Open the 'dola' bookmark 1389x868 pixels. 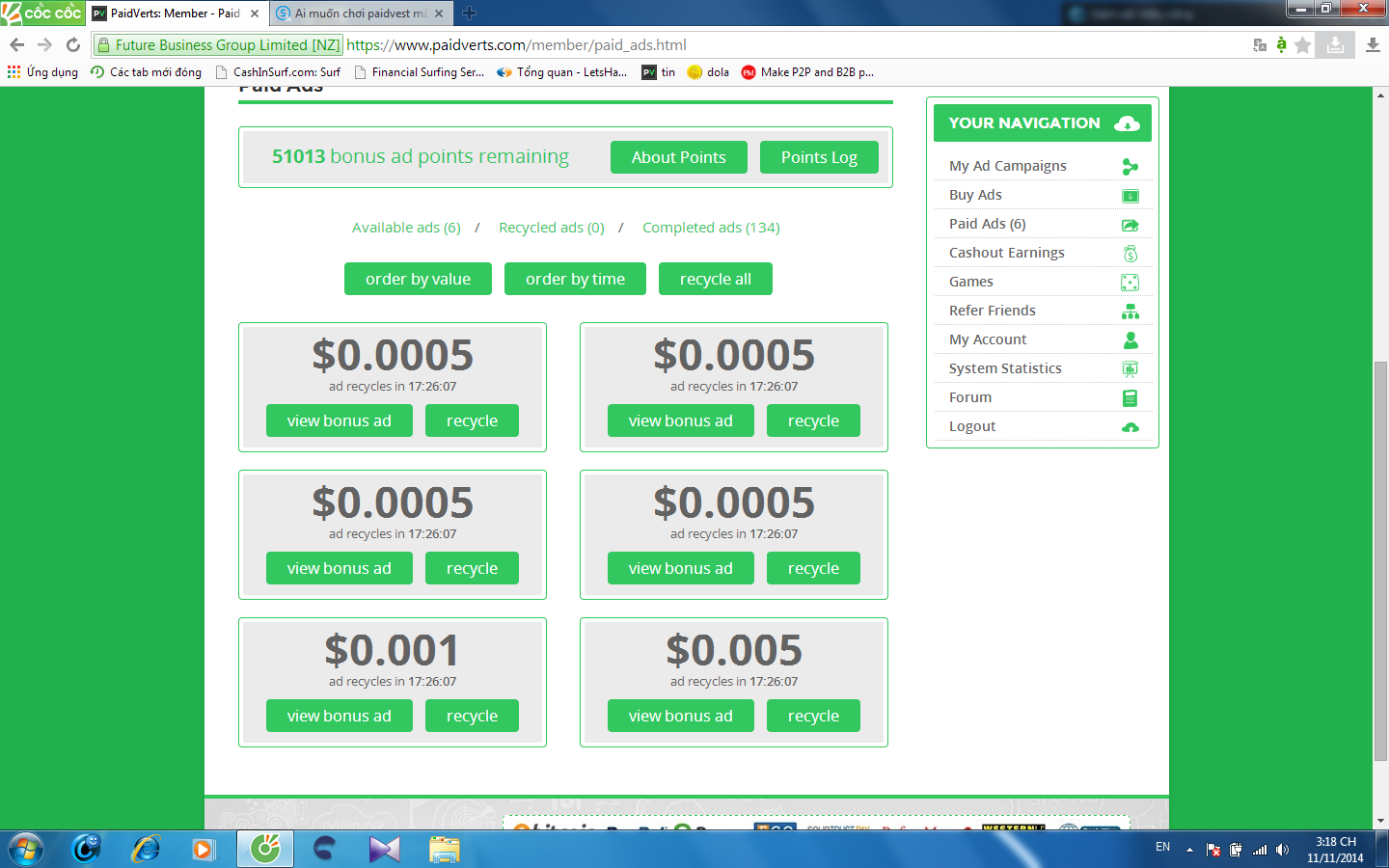tap(708, 72)
